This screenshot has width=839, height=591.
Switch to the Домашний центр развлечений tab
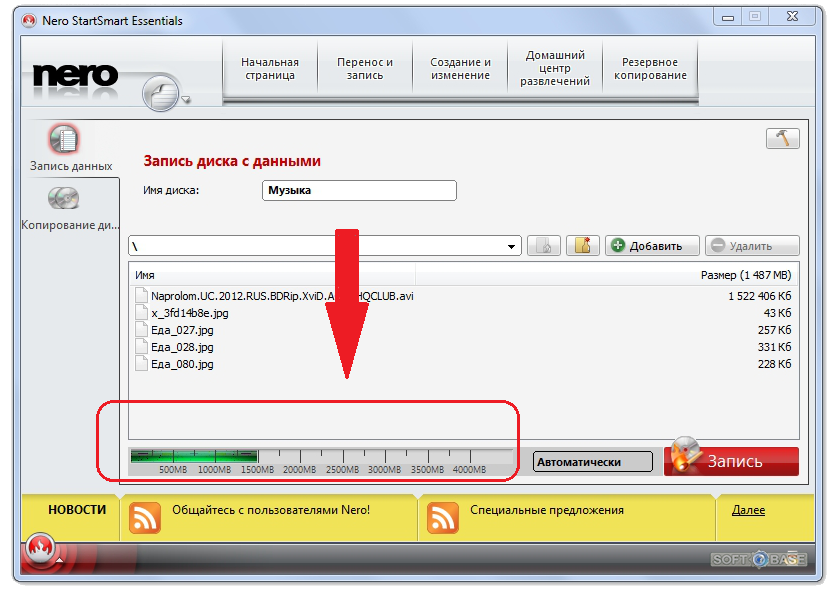[x=555, y=69]
